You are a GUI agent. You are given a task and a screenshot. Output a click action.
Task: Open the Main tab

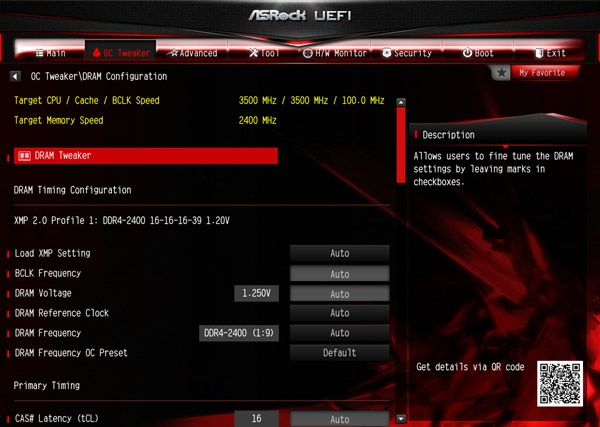click(51, 53)
